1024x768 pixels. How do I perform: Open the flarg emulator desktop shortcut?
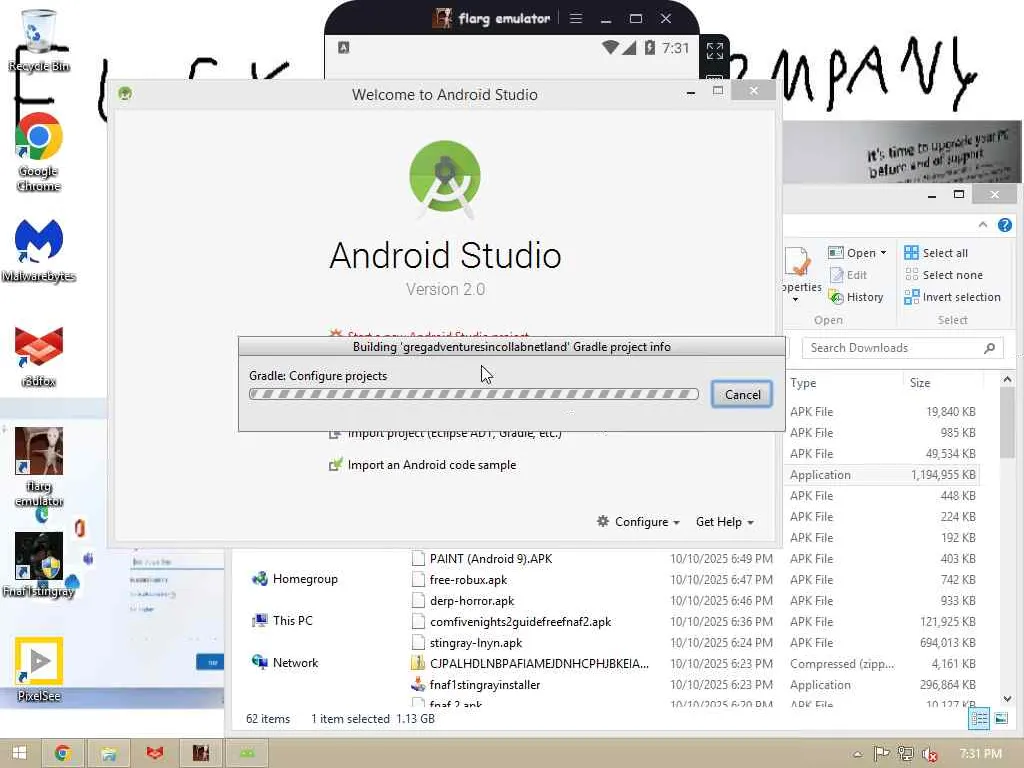point(39,466)
